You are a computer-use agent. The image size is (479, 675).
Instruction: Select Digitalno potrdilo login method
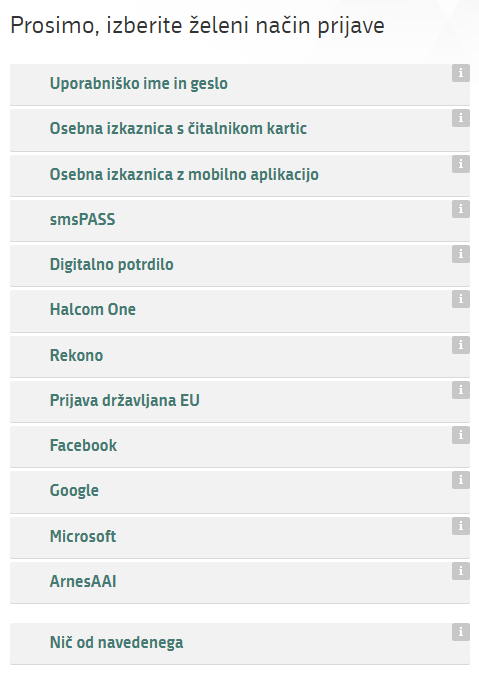[x=240, y=266]
